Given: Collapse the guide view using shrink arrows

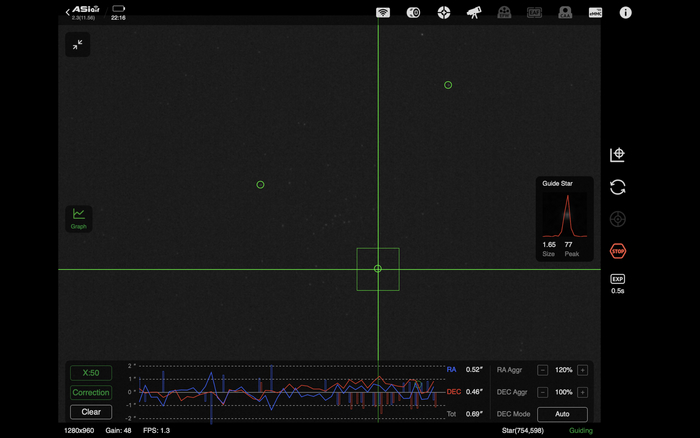Looking at the screenshot, I should 78,45.
